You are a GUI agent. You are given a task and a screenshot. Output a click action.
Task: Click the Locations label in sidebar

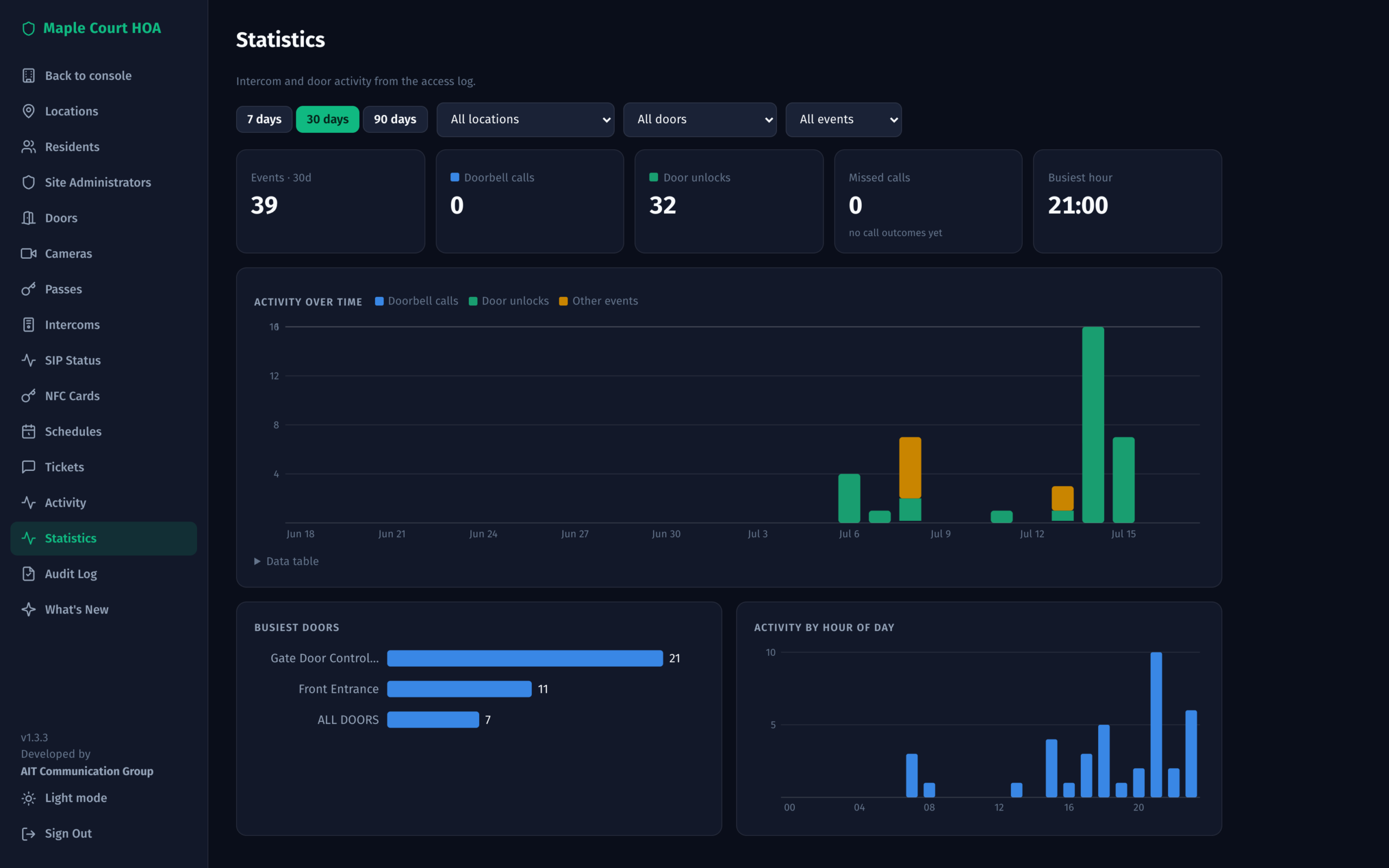click(x=72, y=111)
